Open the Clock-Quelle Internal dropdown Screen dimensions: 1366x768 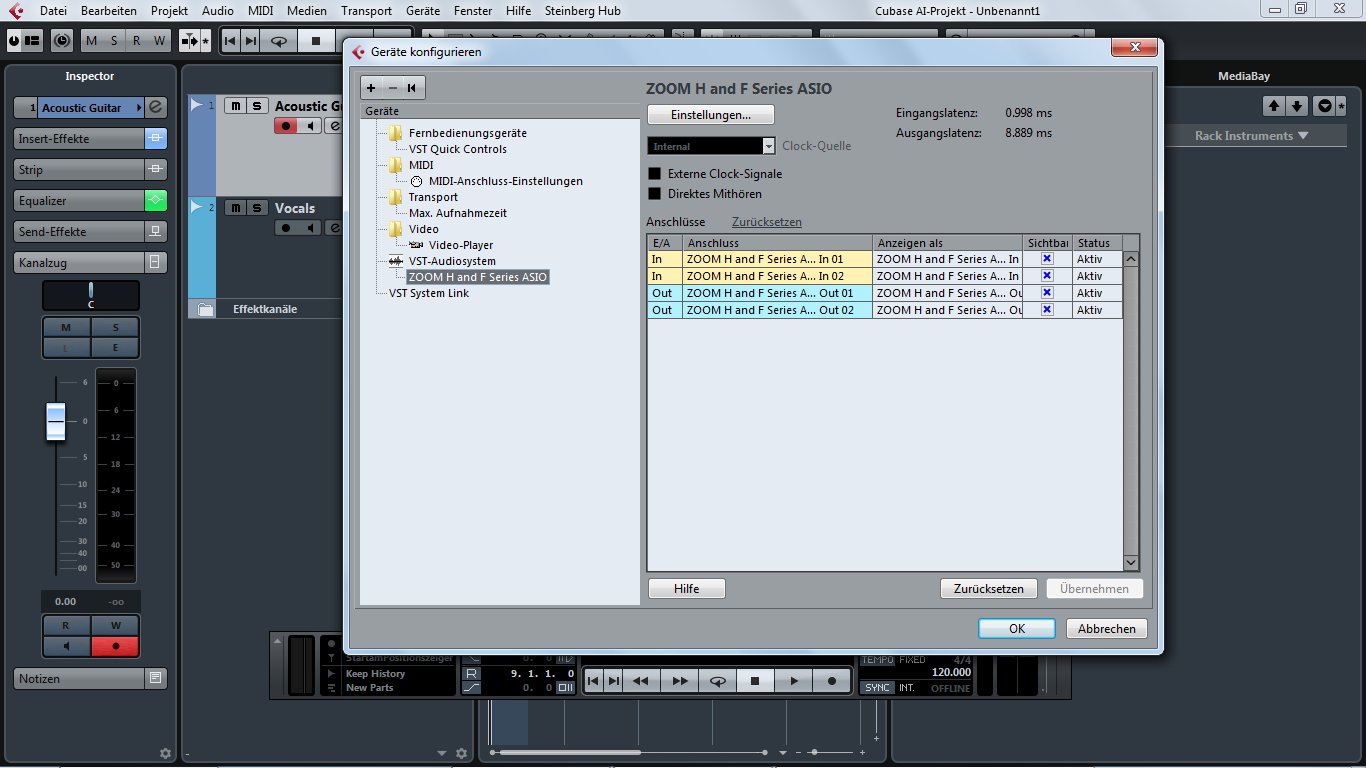[x=768, y=146]
